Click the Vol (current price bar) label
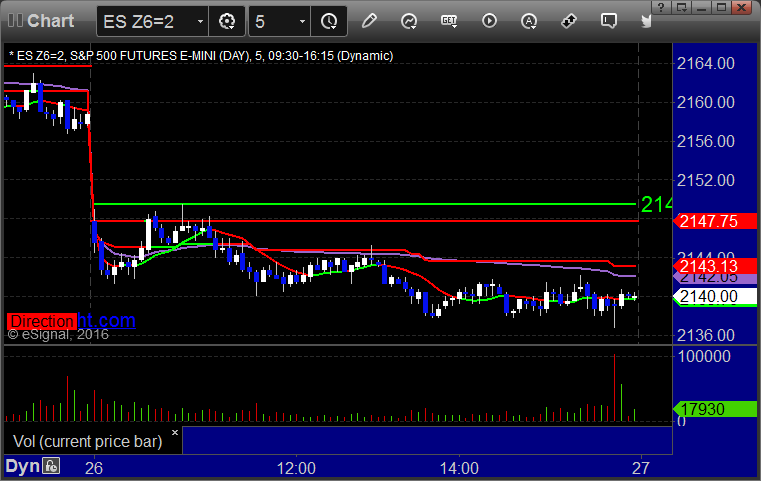The width and height of the screenshot is (761, 481). tap(87, 441)
